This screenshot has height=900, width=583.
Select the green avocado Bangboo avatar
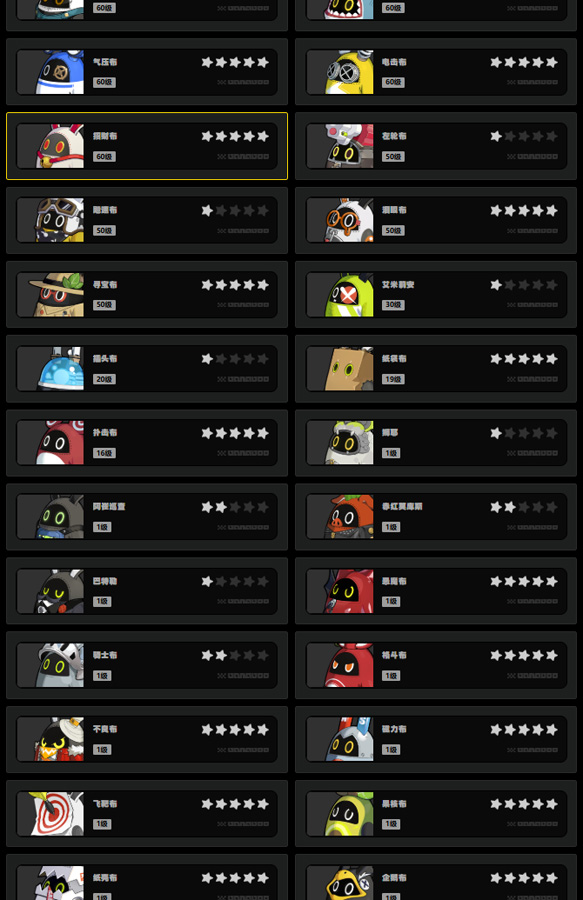(349, 813)
